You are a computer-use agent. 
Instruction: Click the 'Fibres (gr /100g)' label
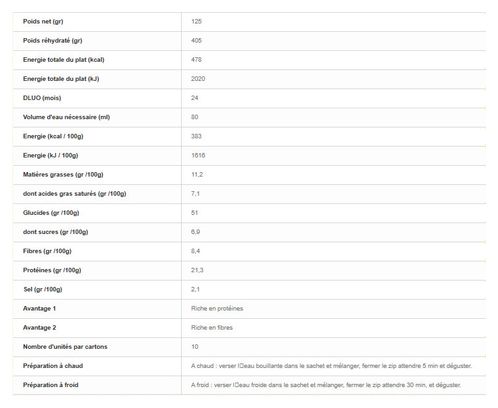(x=47, y=251)
